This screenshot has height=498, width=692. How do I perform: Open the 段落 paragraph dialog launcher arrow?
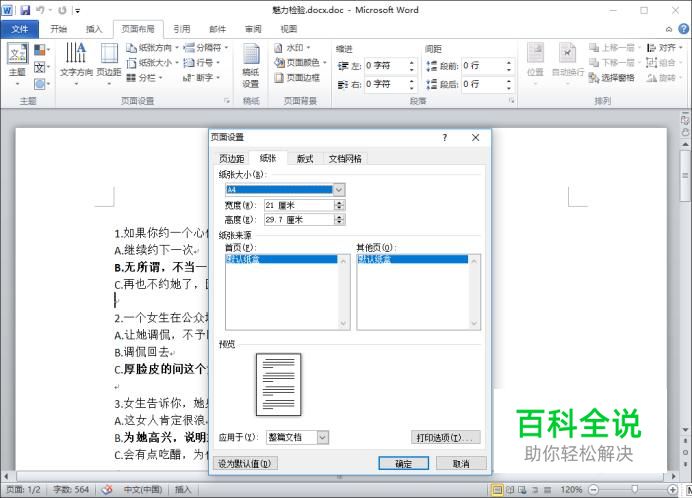click(x=511, y=101)
